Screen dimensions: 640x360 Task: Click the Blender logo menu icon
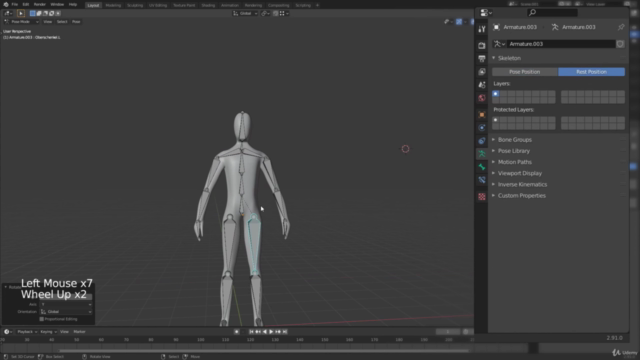(6, 4)
